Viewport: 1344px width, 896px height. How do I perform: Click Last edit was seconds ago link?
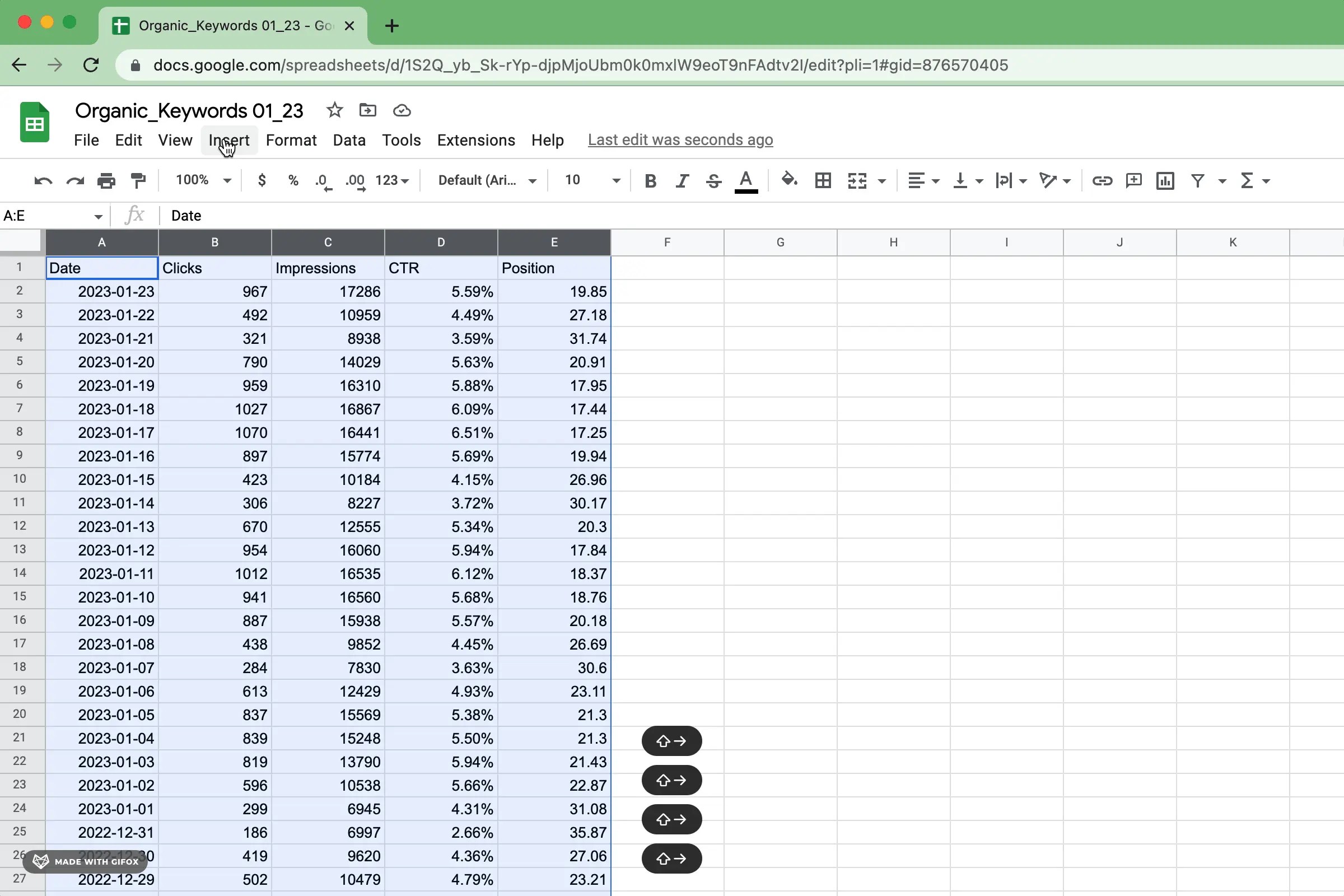[680, 140]
